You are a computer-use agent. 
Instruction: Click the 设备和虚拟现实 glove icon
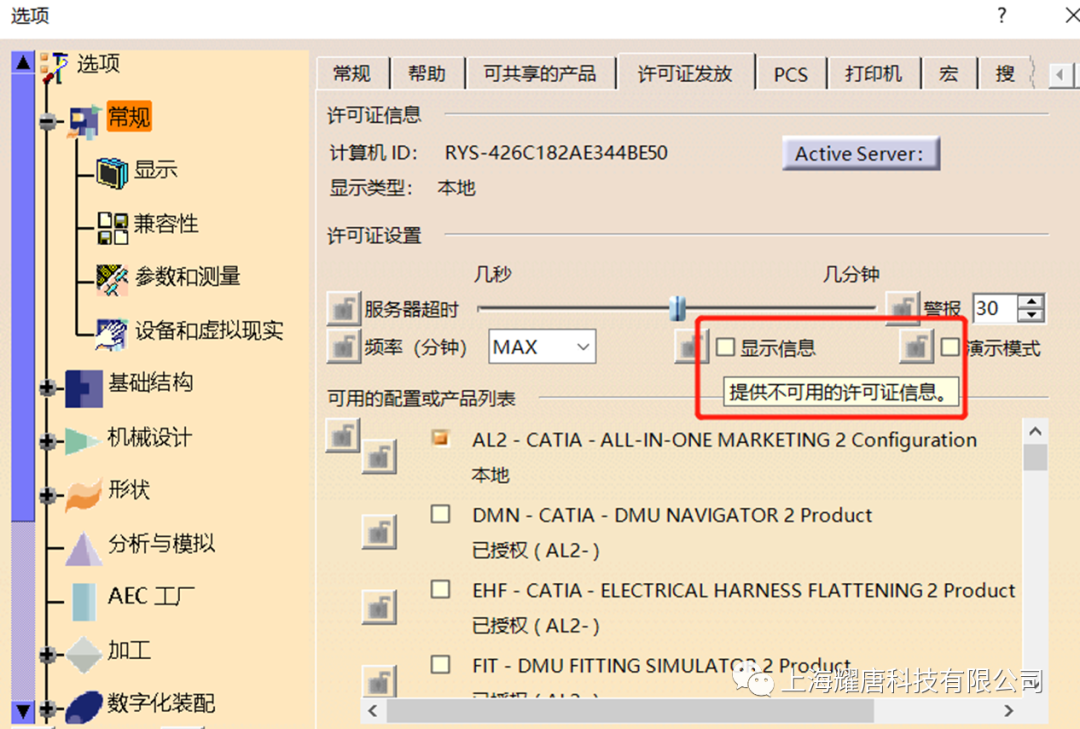(112, 333)
